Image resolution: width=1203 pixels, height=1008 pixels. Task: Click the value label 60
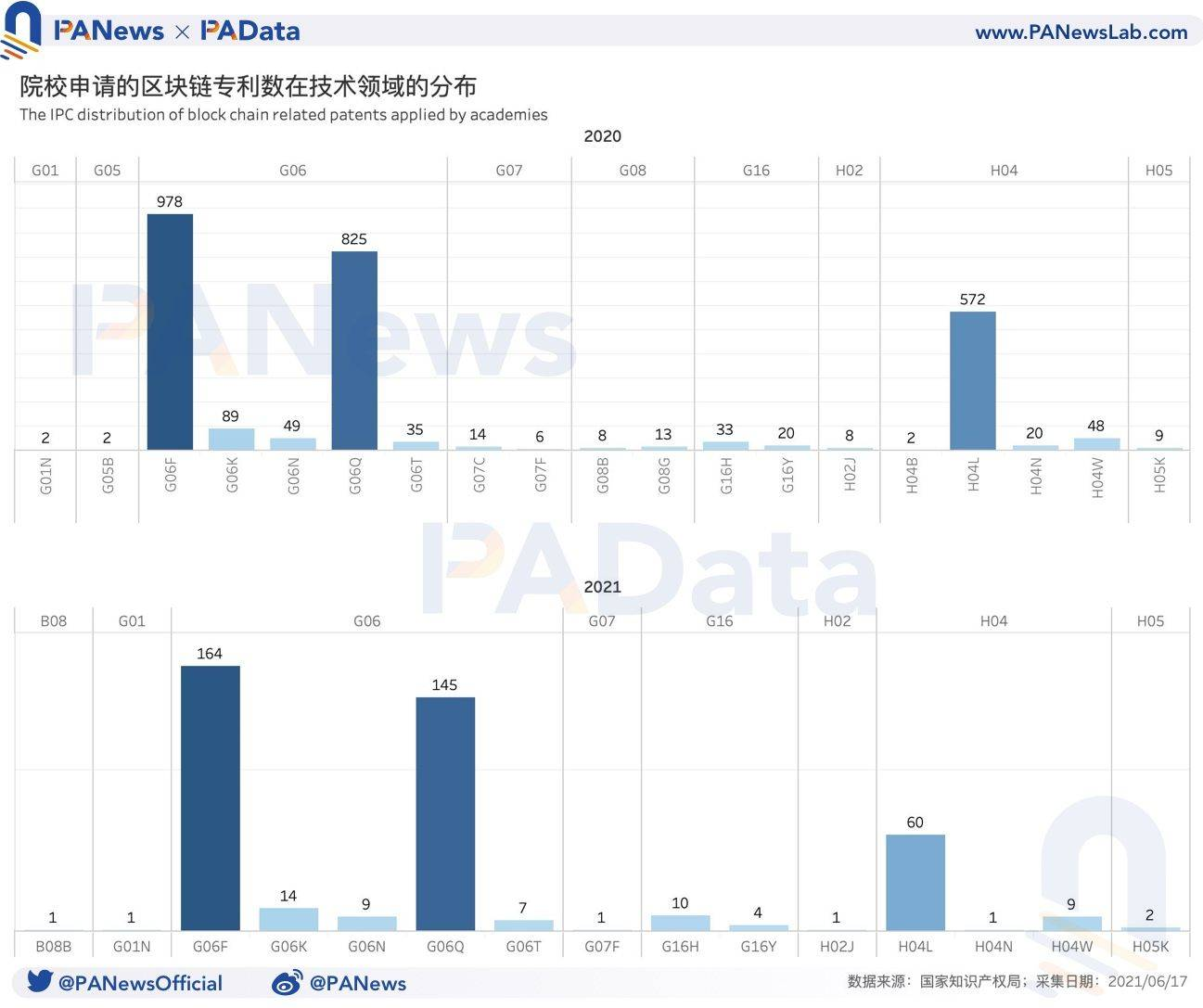(x=915, y=822)
